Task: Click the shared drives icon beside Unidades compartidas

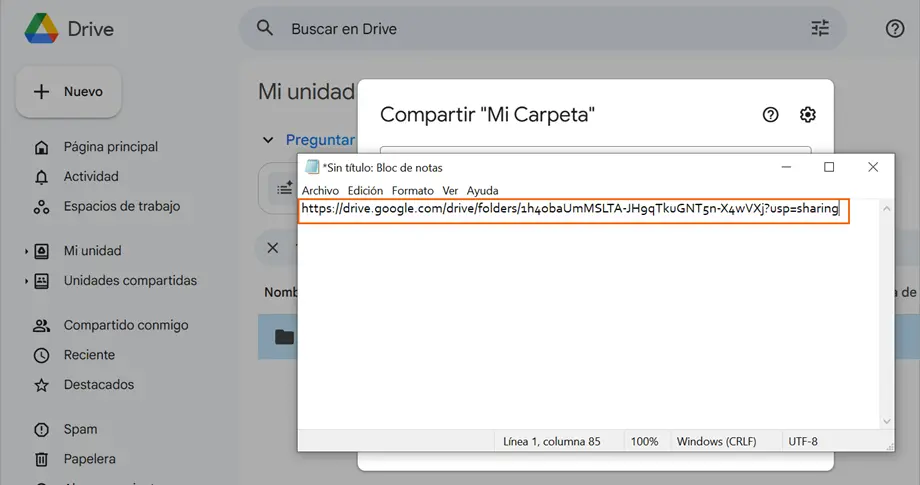Action: coord(41,281)
